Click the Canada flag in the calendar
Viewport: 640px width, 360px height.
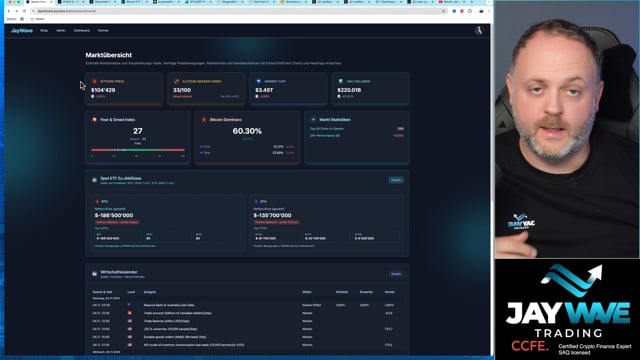[x=130, y=313]
